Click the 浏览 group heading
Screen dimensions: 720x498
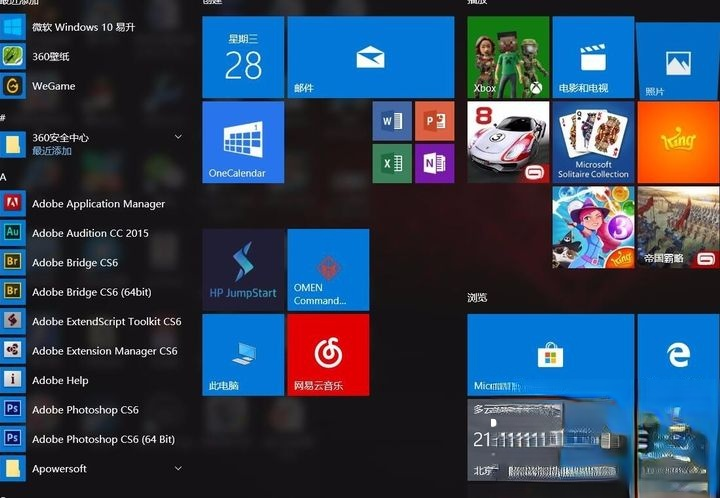477,297
